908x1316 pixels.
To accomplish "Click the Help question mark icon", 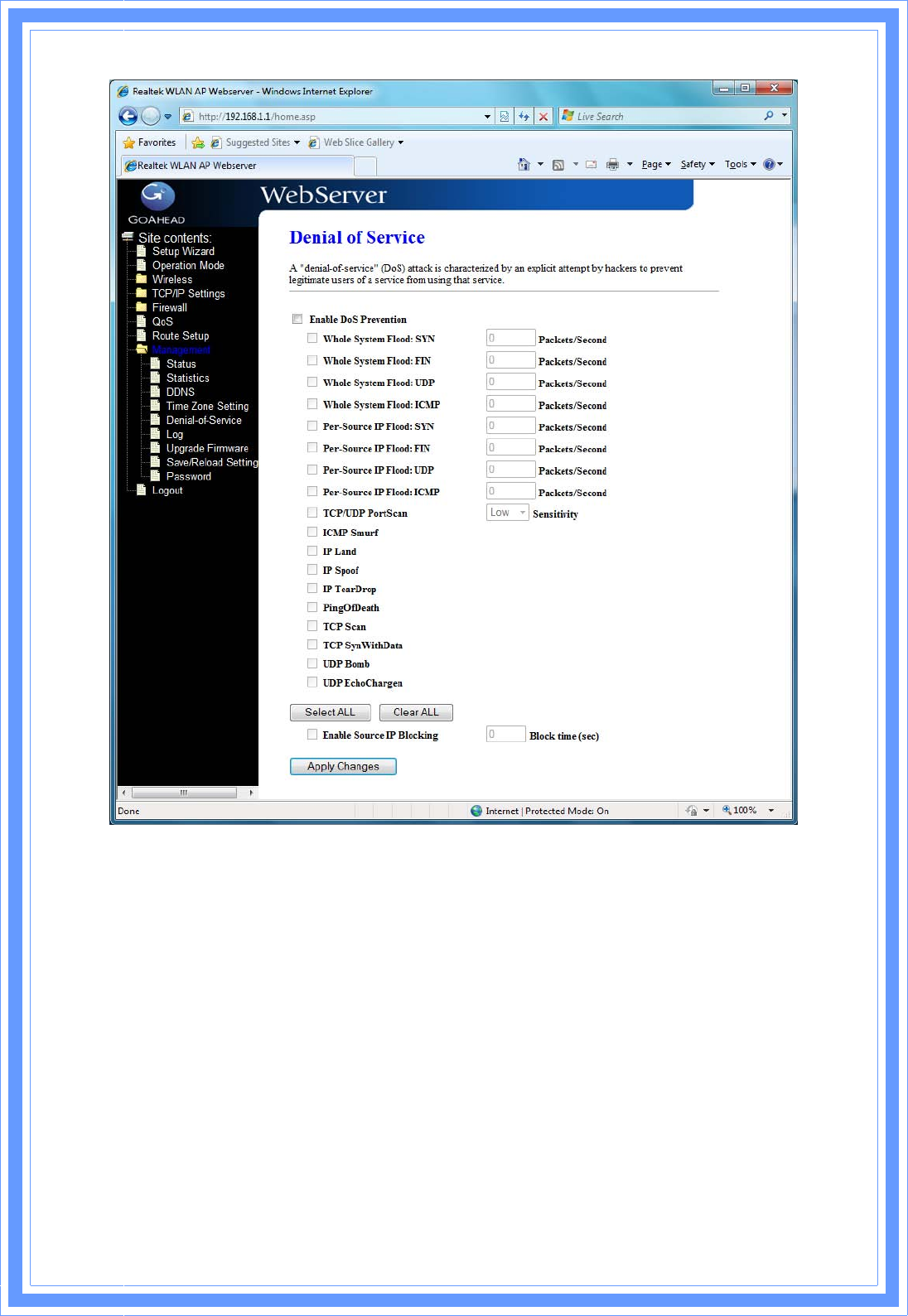I will pos(769,164).
